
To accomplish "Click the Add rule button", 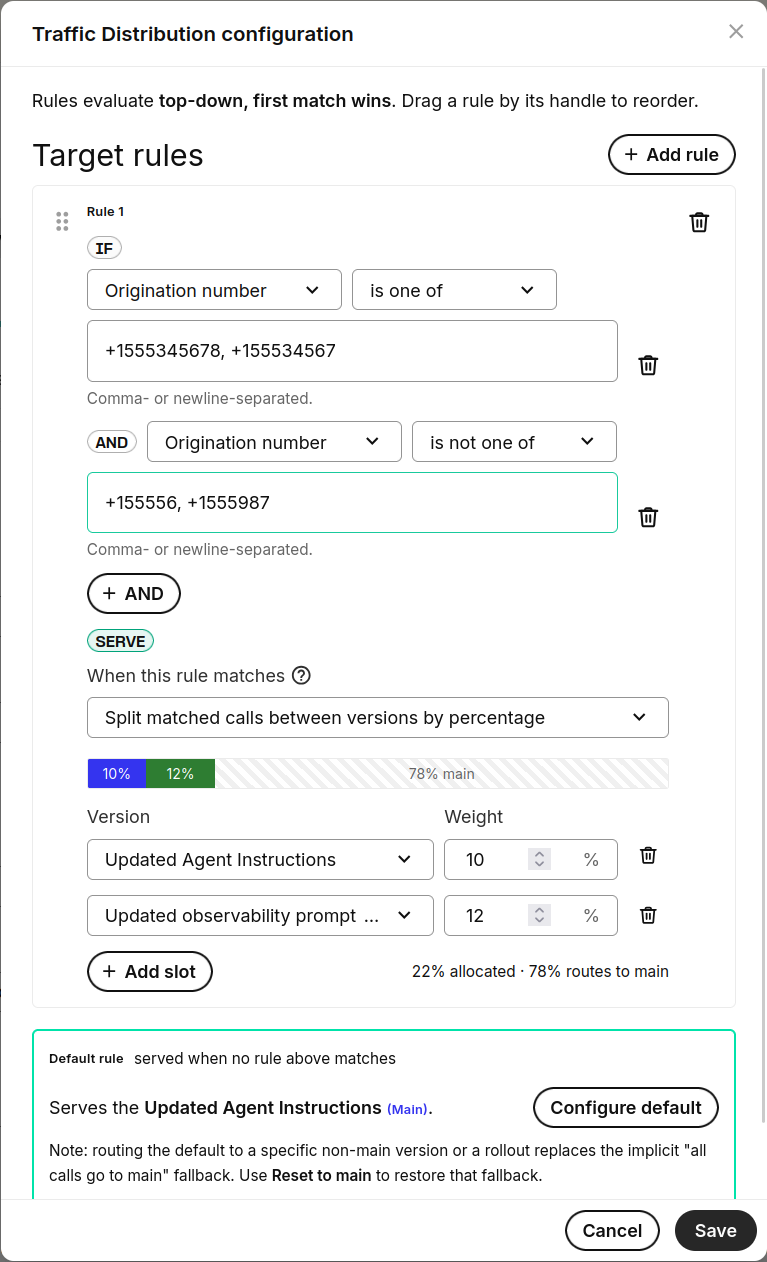I will click(672, 155).
